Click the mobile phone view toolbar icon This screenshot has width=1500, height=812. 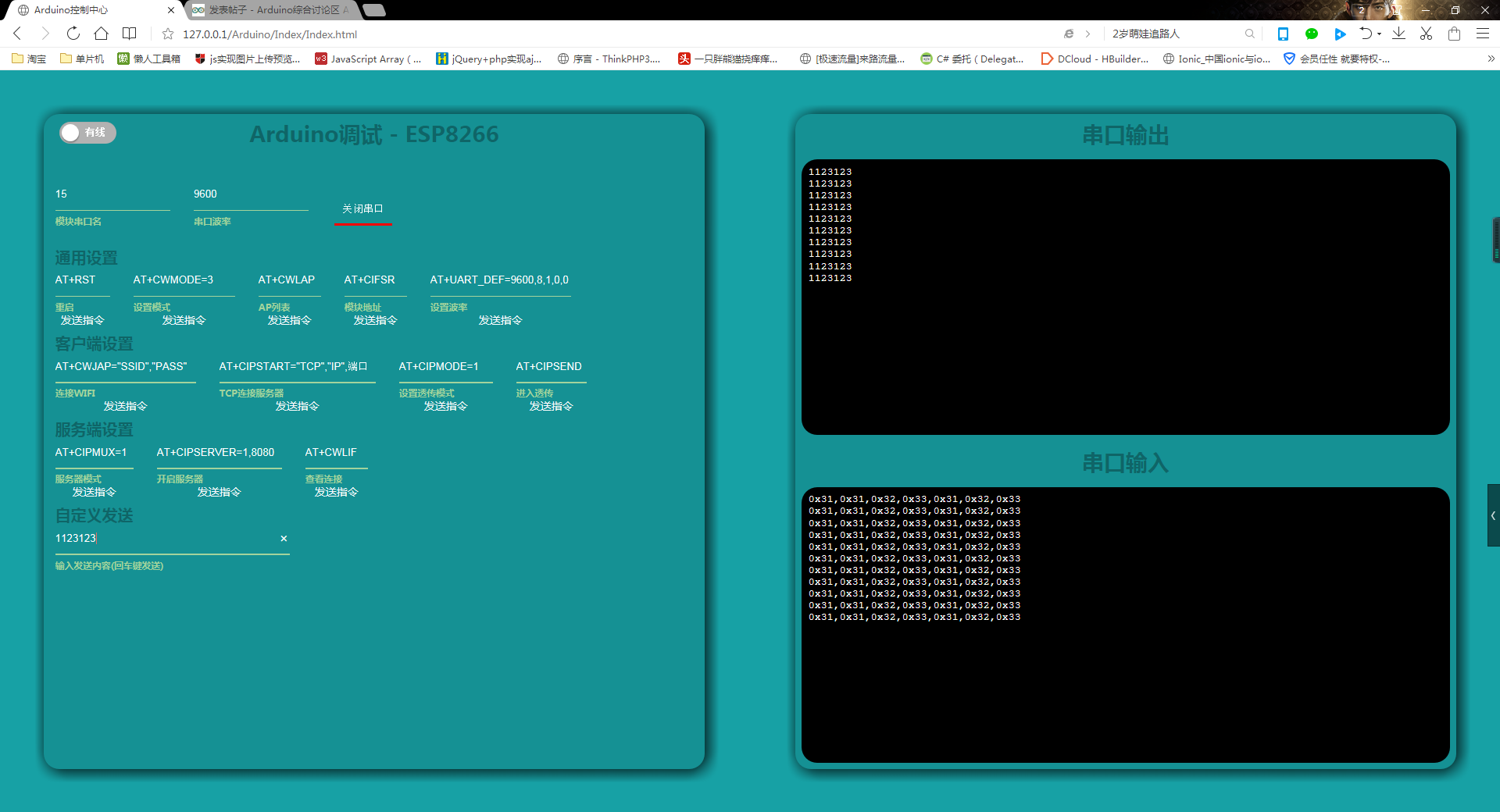point(1281,34)
